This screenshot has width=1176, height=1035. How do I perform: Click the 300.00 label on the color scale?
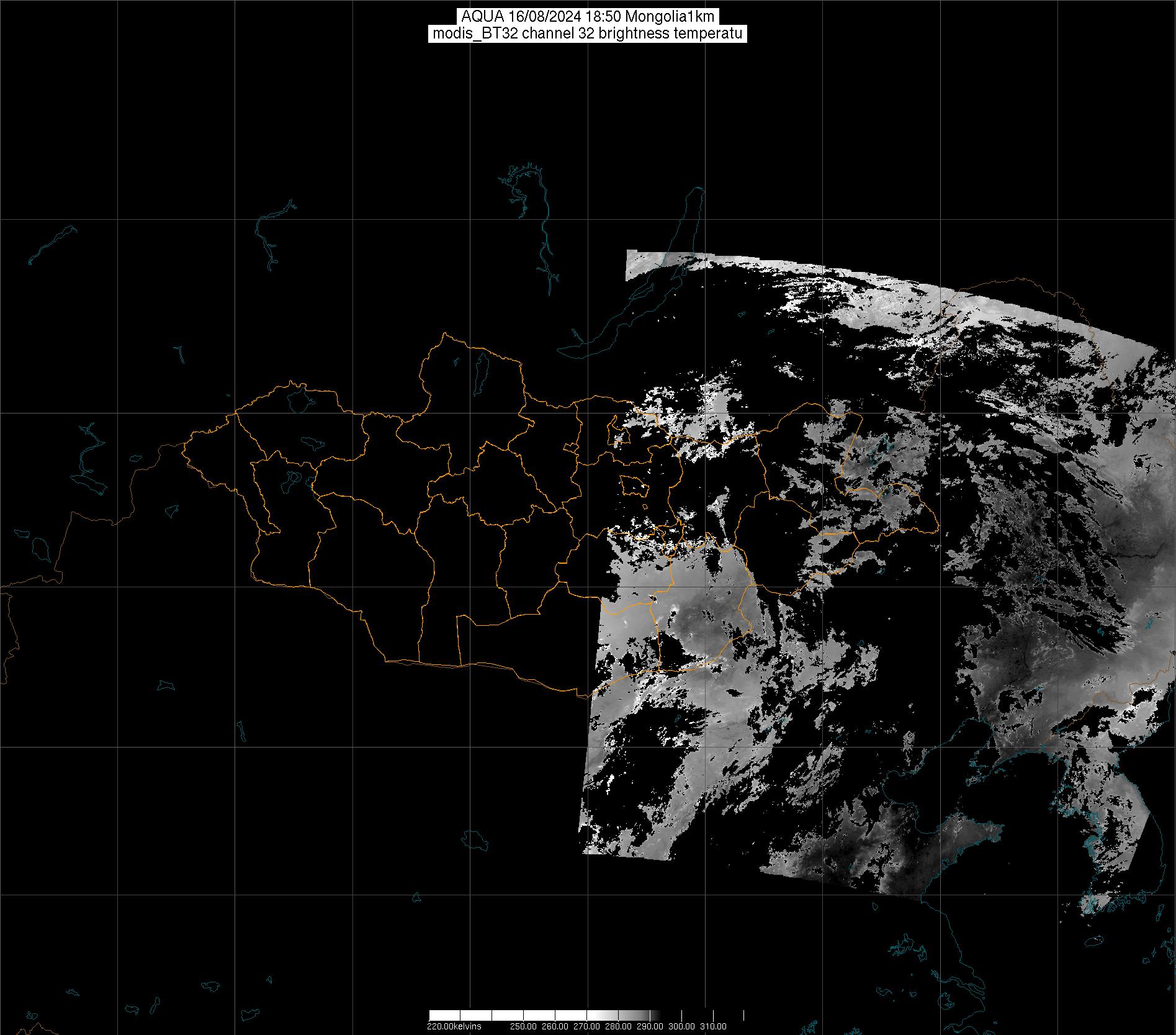click(x=681, y=1026)
